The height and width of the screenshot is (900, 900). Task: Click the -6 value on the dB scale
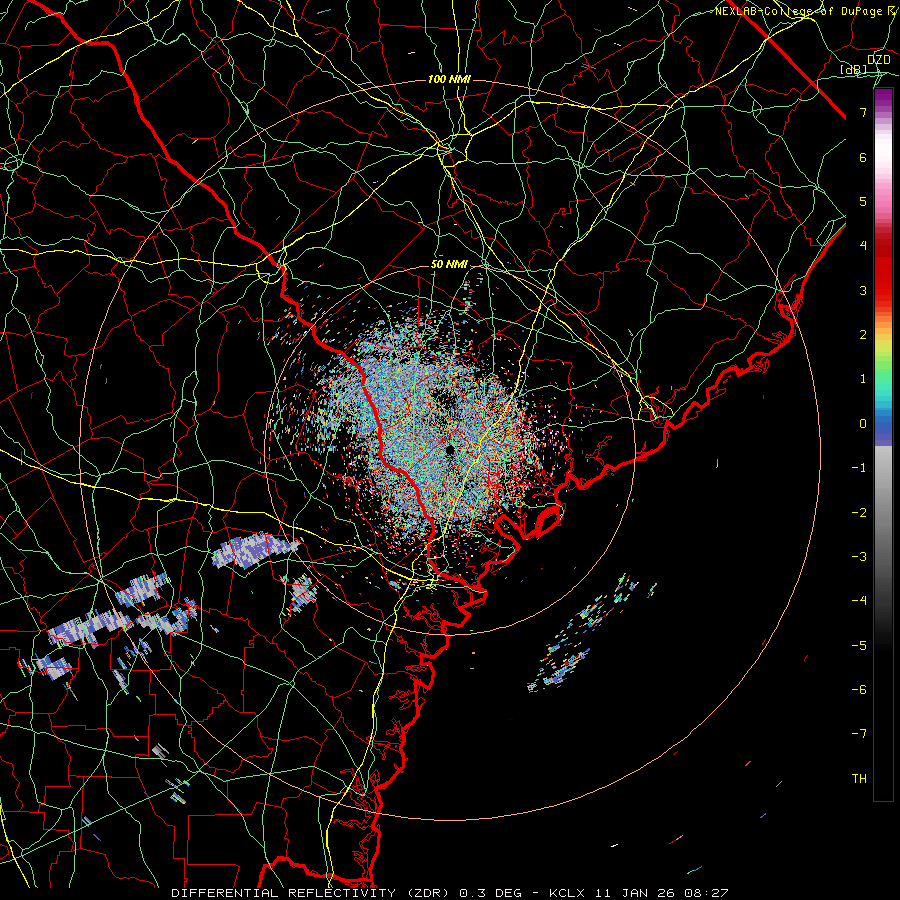coord(859,690)
